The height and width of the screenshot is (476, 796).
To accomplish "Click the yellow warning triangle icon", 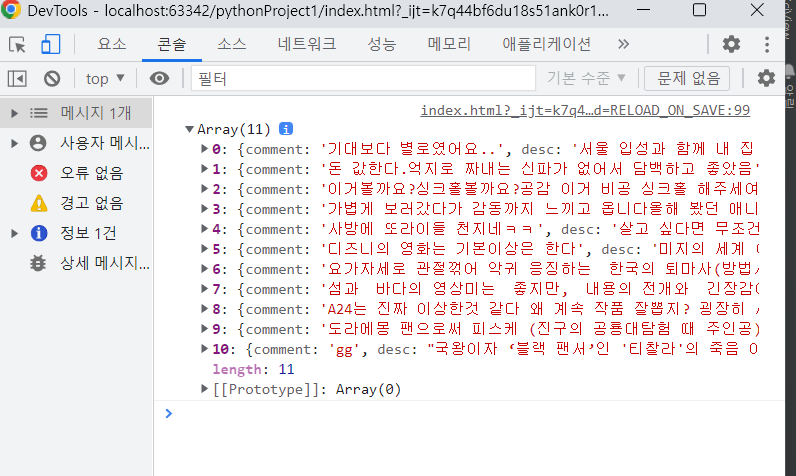I will point(39,203).
